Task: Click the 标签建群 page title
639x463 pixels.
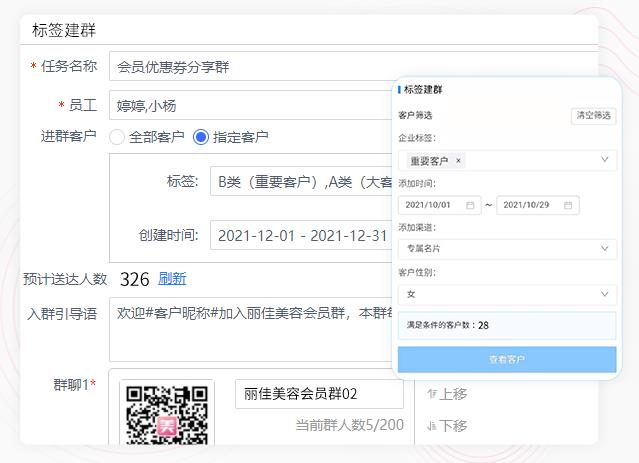Action: point(64,30)
